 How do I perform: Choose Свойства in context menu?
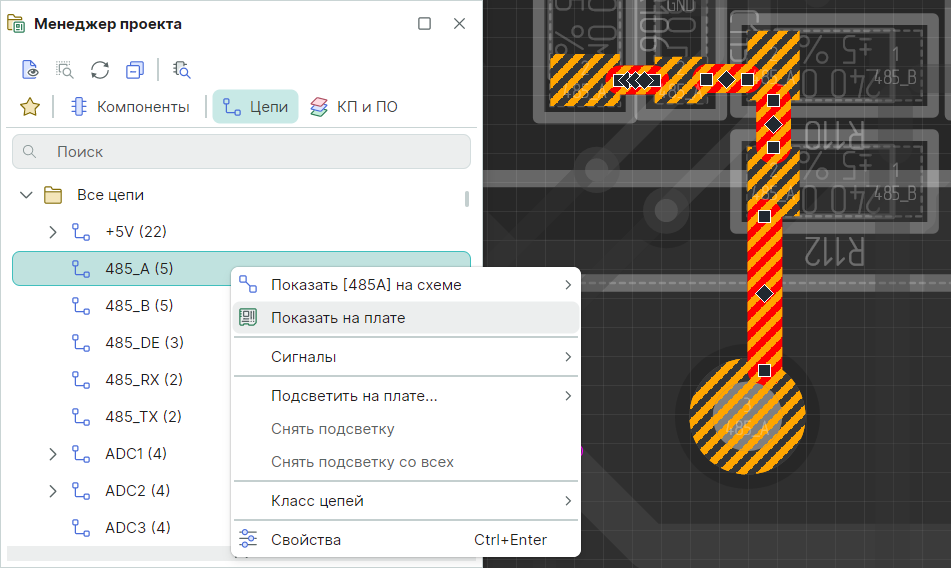point(405,540)
